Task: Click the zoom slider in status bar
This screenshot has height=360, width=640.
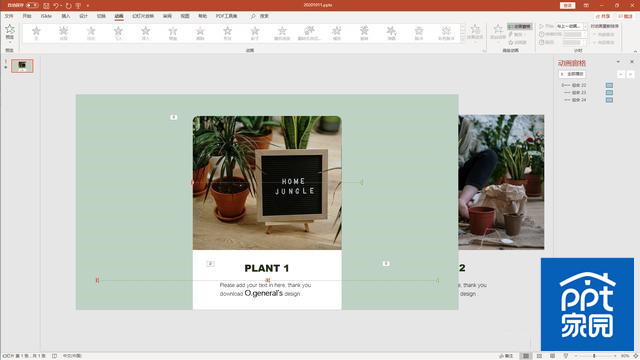Action: (594, 356)
